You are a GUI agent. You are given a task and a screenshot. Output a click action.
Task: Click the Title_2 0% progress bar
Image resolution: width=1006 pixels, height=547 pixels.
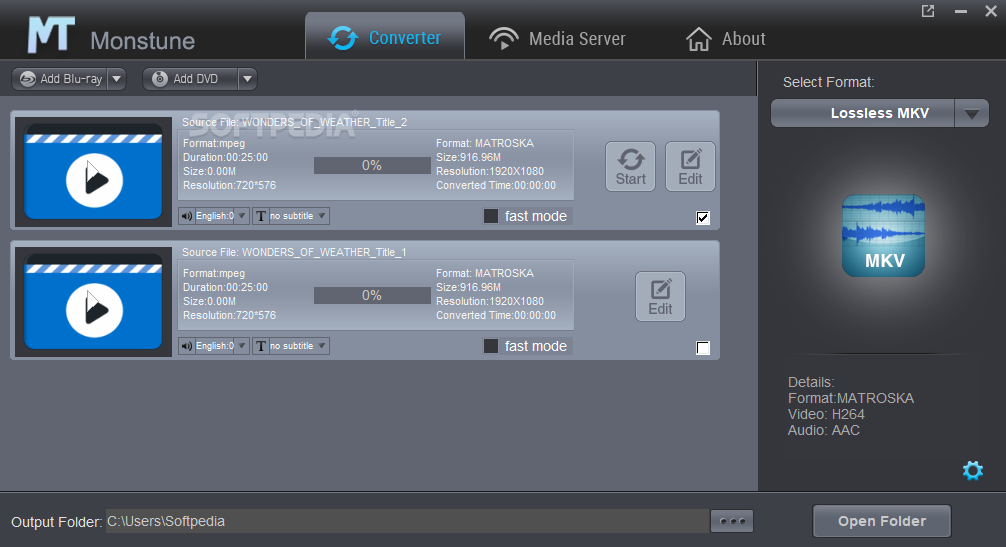pos(372,165)
